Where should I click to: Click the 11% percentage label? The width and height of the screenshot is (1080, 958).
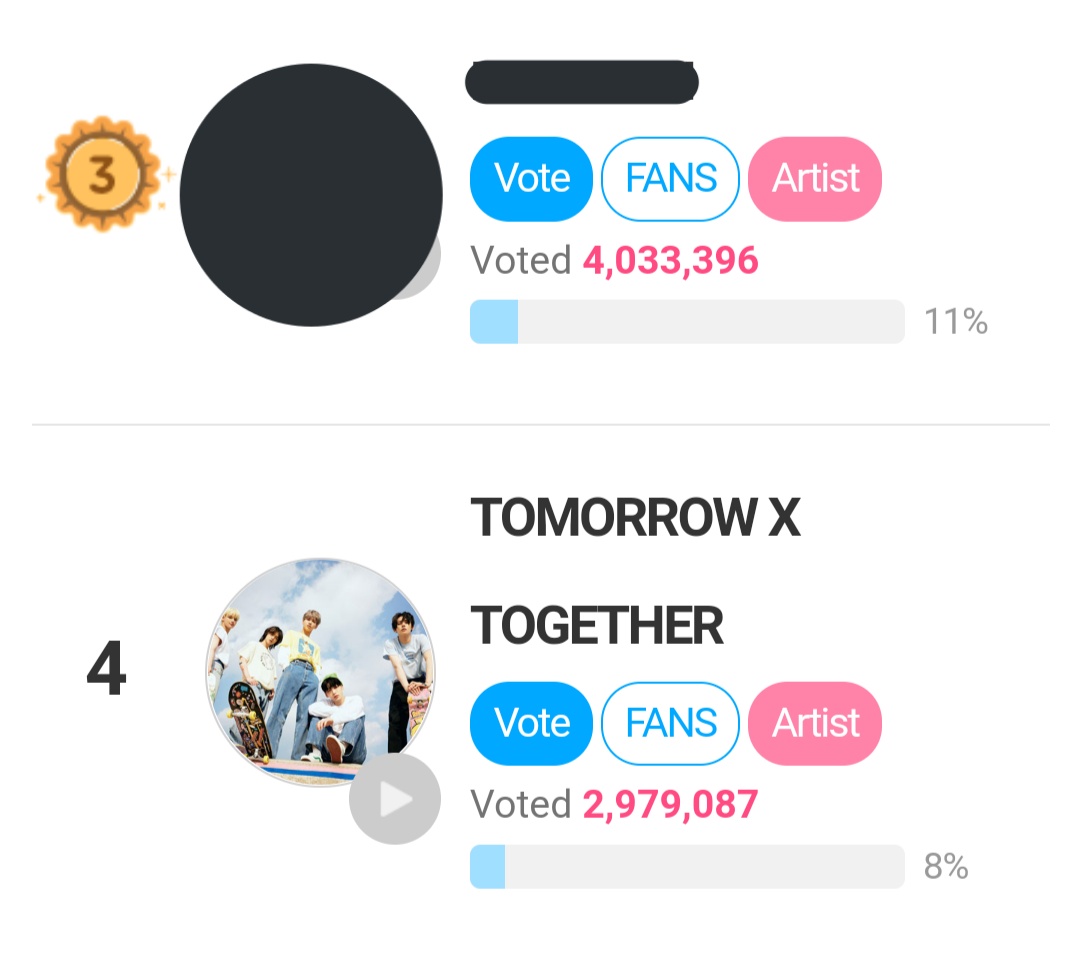click(x=956, y=322)
